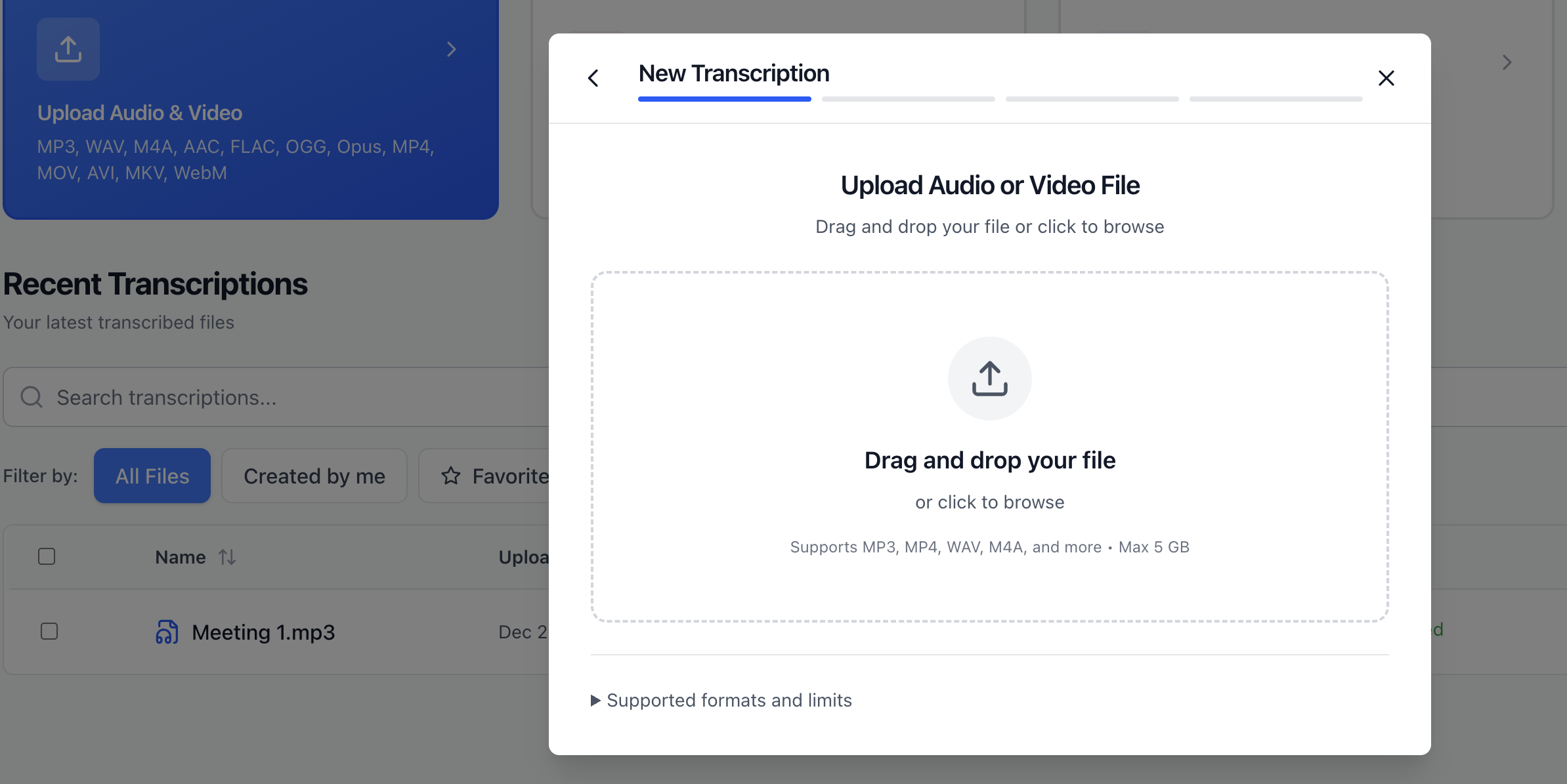This screenshot has width=1567, height=784.
Task: Click the right chevron at the screen's far right edge
Action: [1507, 62]
